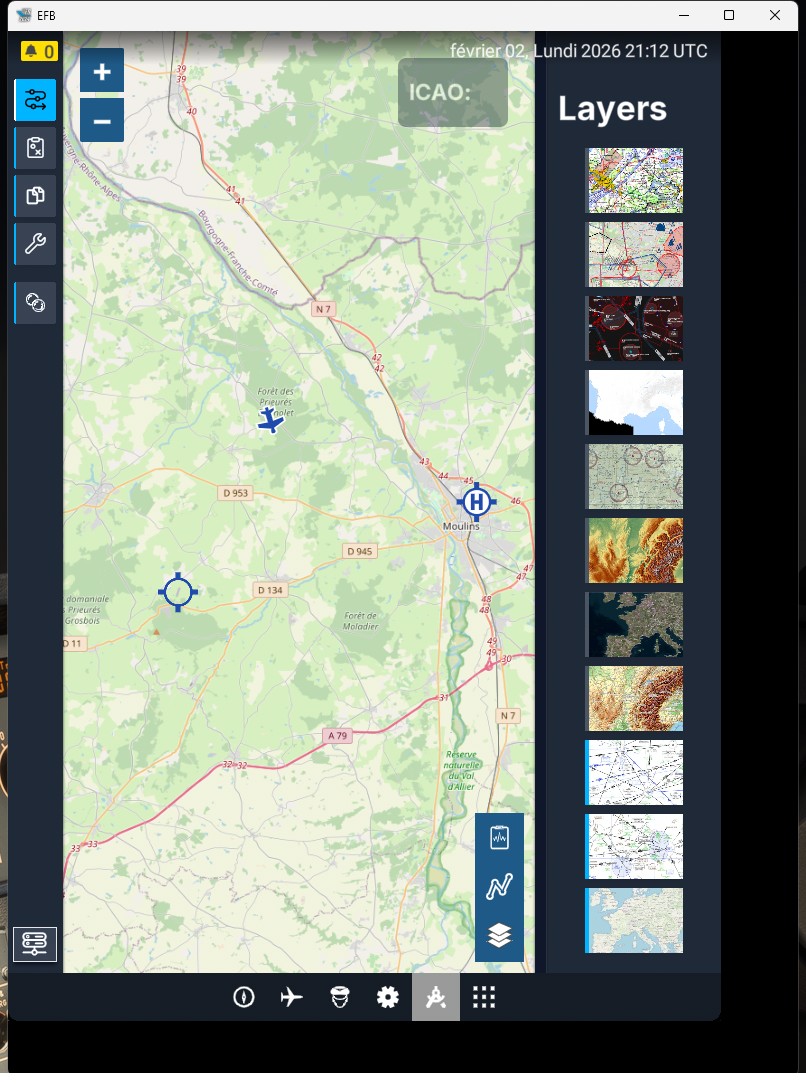Screen dimensions: 806x1084
Task: Zoom out with the minus button
Action: click(x=102, y=121)
